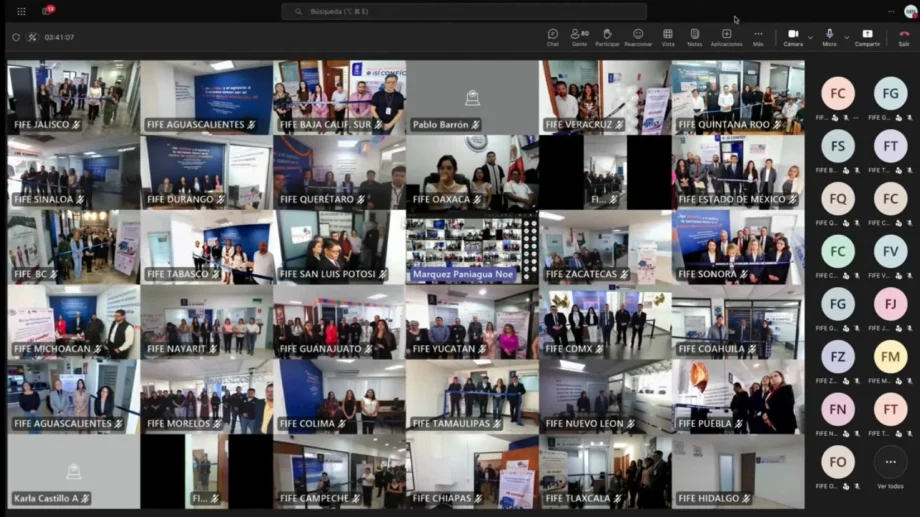The width and height of the screenshot is (920, 517).
Task: Click the FZ participant avatar
Action: [837, 357]
